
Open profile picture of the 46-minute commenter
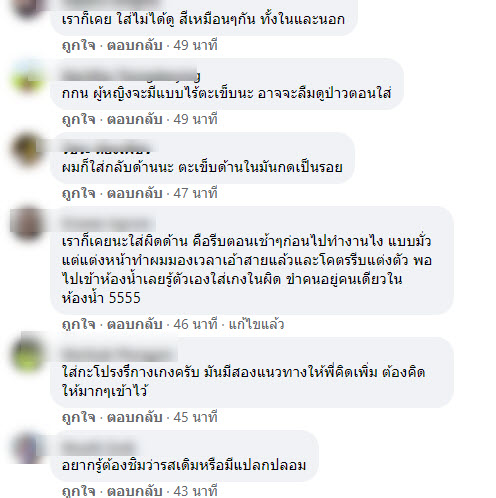click(x=27, y=224)
